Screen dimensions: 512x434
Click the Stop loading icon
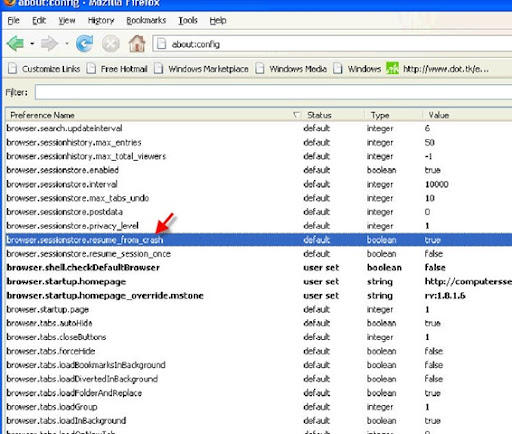(x=111, y=44)
